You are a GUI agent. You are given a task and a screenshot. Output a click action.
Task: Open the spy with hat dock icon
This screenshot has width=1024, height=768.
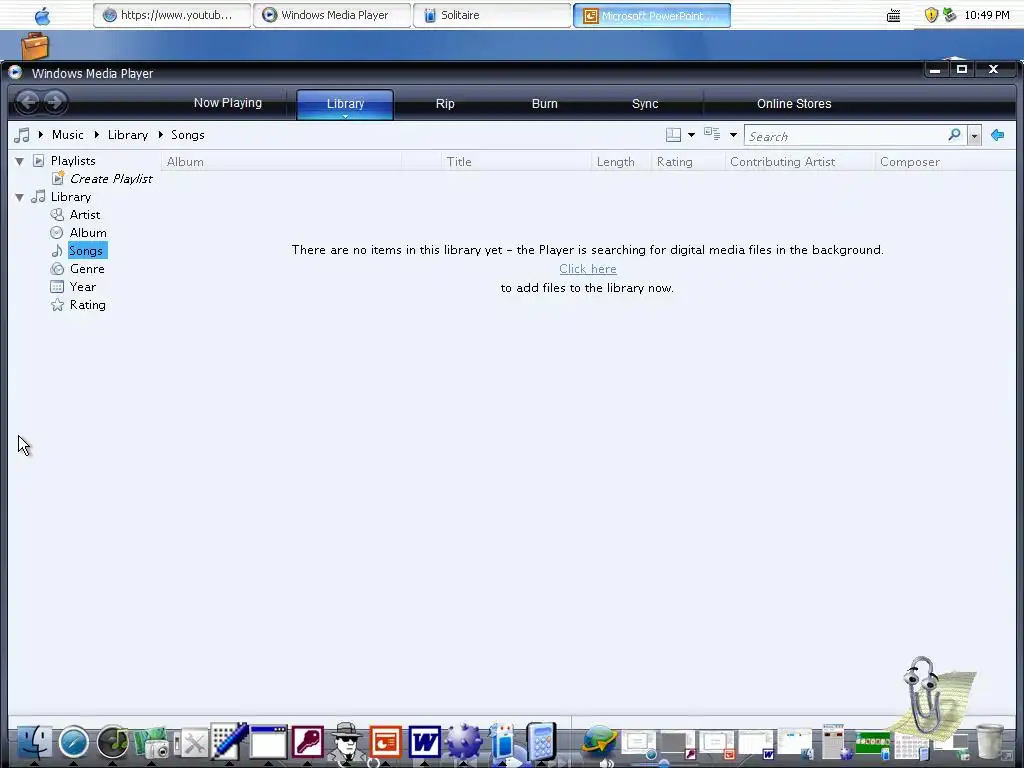pos(346,743)
